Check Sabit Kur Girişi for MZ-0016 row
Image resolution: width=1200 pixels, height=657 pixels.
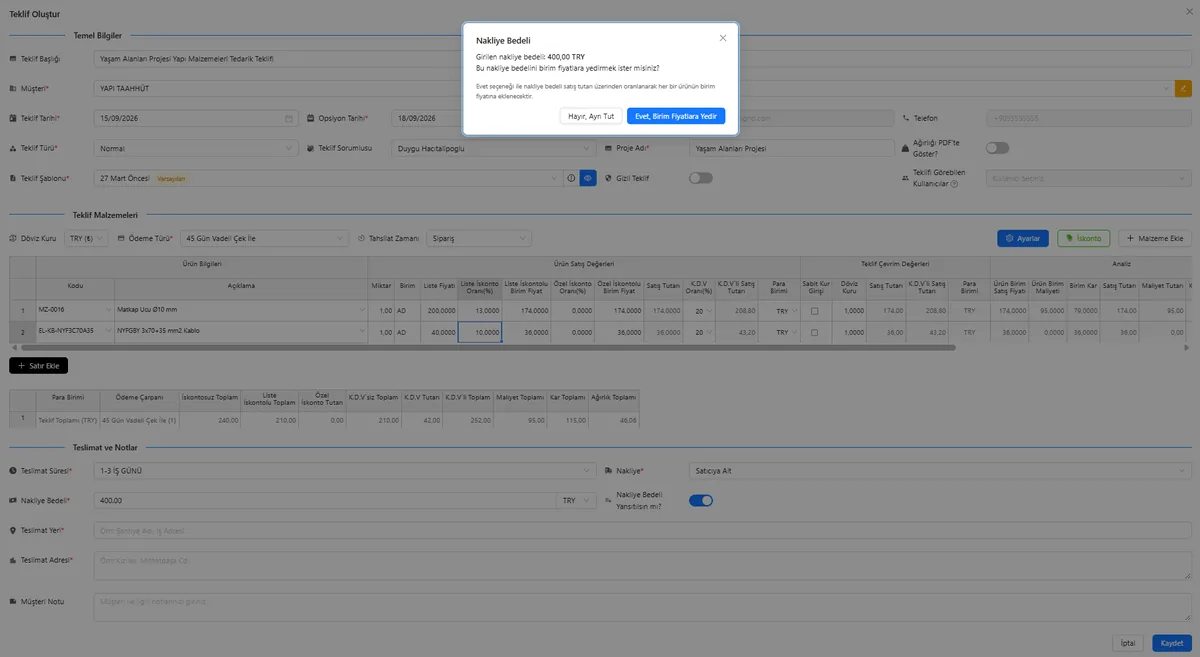coord(814,311)
